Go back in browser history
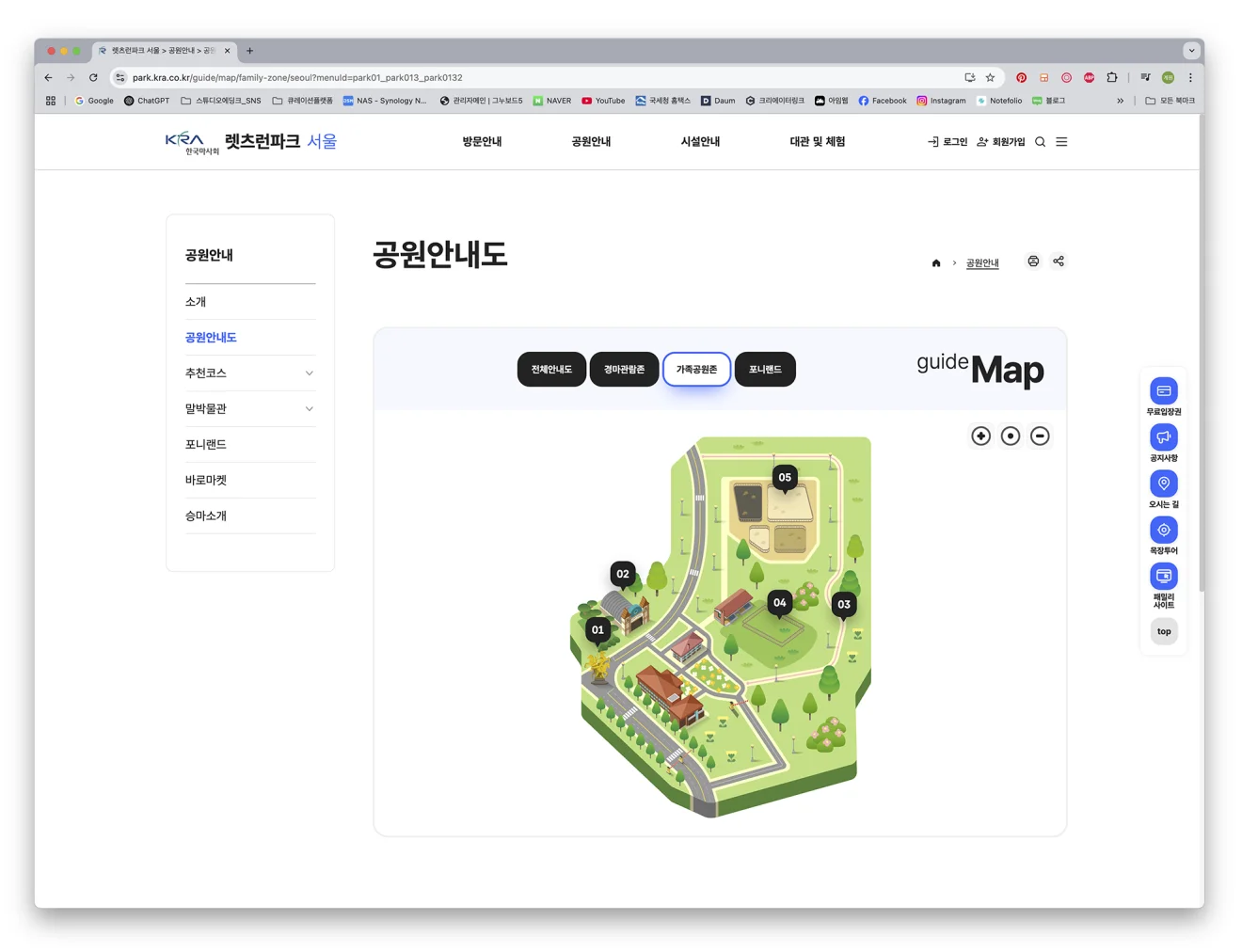This screenshot has width=1242, height=952. pyautogui.click(x=49, y=78)
